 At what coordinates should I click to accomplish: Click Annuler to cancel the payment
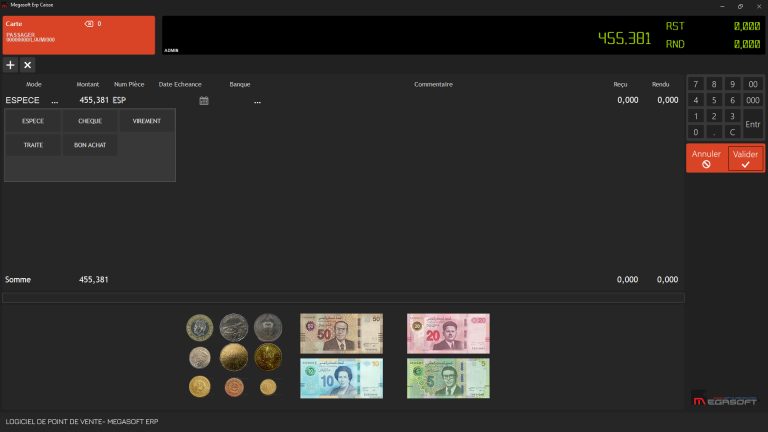(x=706, y=158)
